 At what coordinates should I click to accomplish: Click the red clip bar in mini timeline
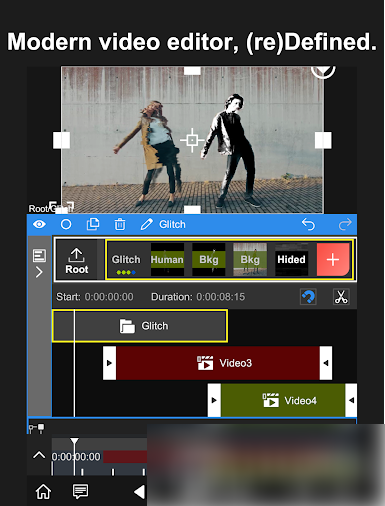125,457
